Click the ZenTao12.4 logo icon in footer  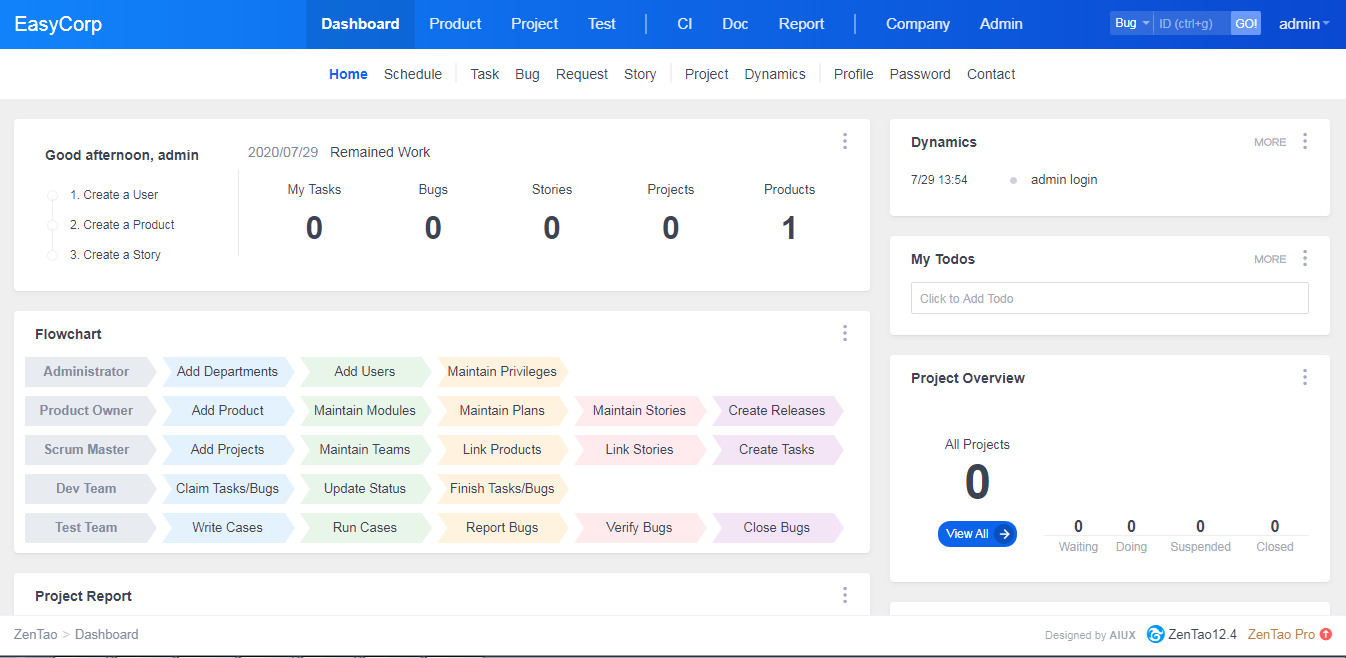(1155, 634)
